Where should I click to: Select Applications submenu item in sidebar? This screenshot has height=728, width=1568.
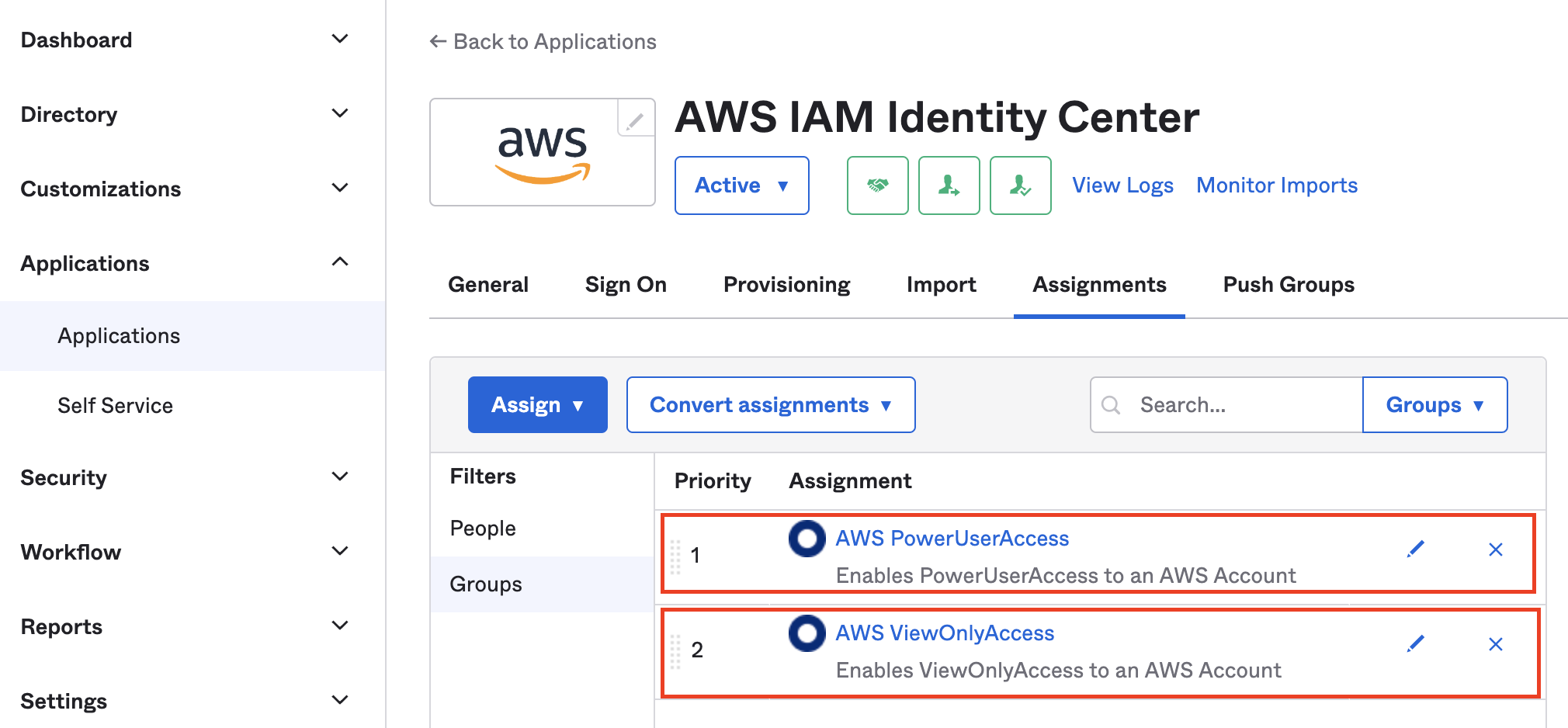pyautogui.click(x=193, y=336)
